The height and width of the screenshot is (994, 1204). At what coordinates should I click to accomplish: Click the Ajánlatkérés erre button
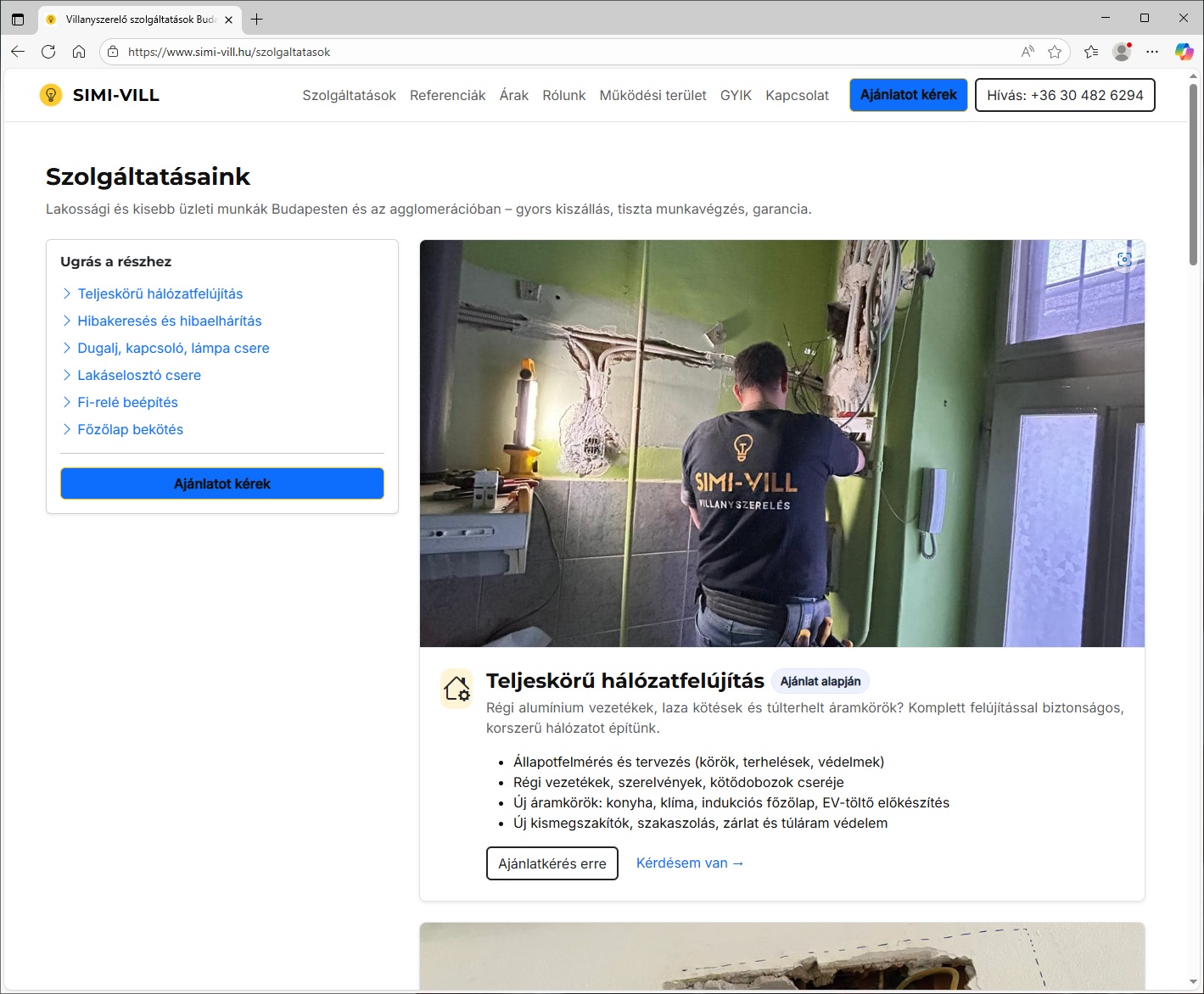coord(552,863)
